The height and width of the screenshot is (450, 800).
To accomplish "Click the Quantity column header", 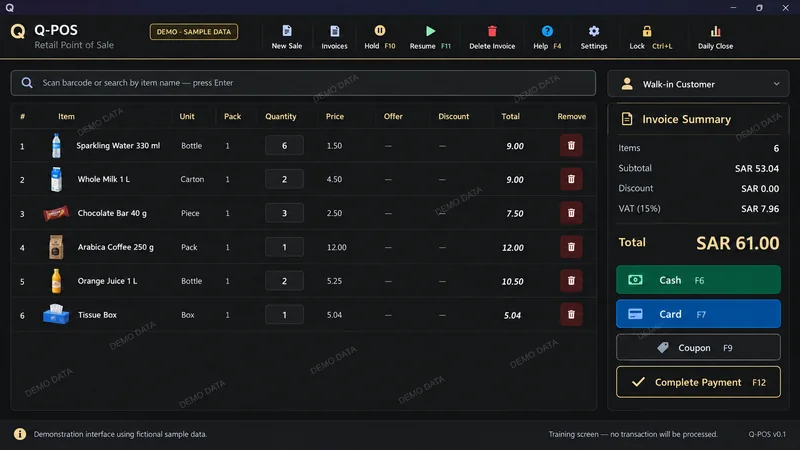I will 281,116.
